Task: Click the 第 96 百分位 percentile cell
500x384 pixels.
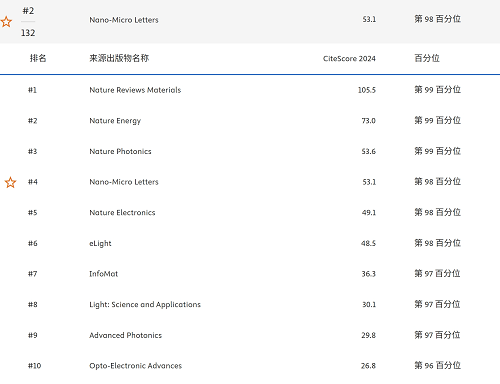Action: 437,366
